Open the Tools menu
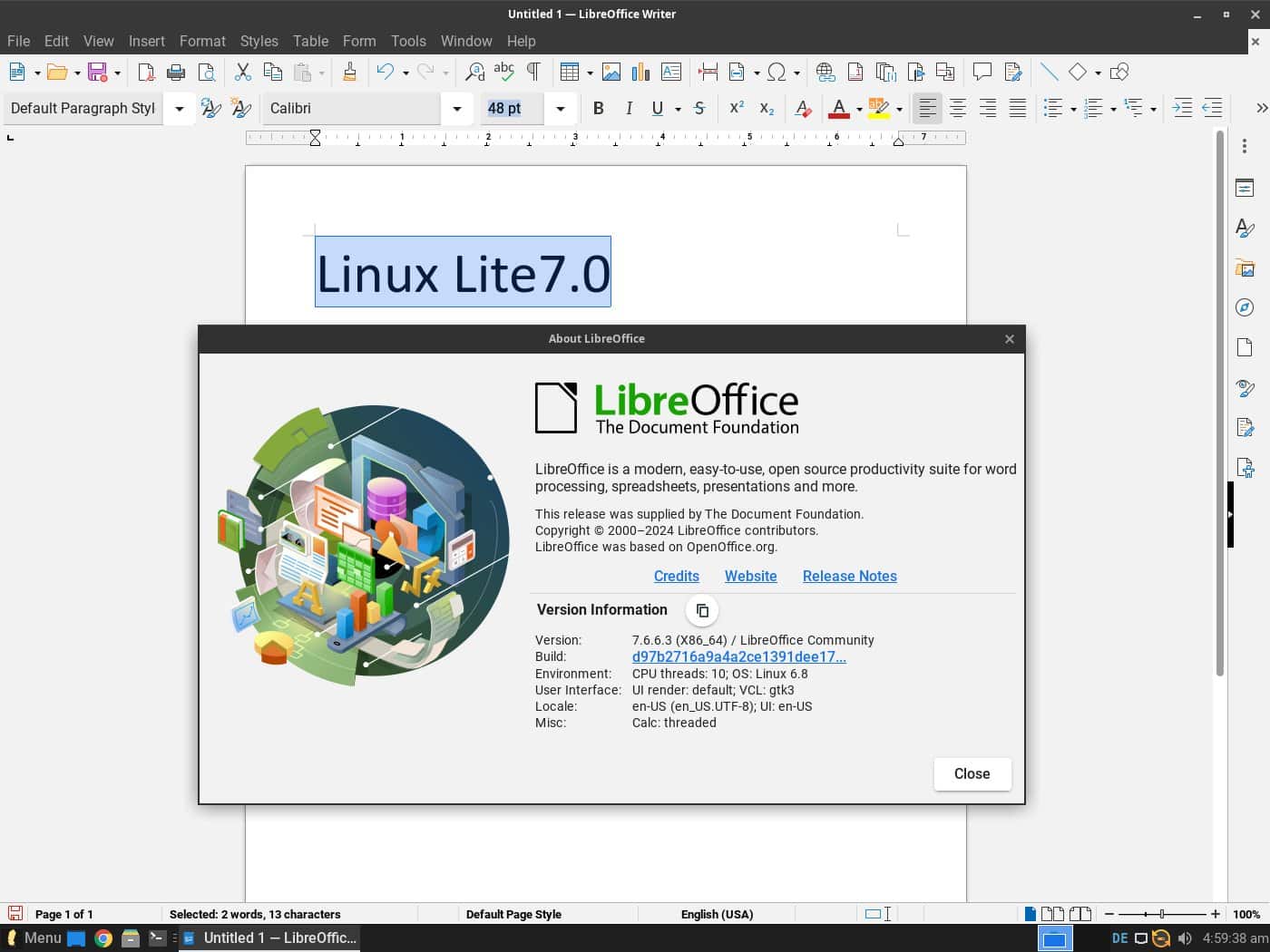The image size is (1270, 952). [407, 41]
